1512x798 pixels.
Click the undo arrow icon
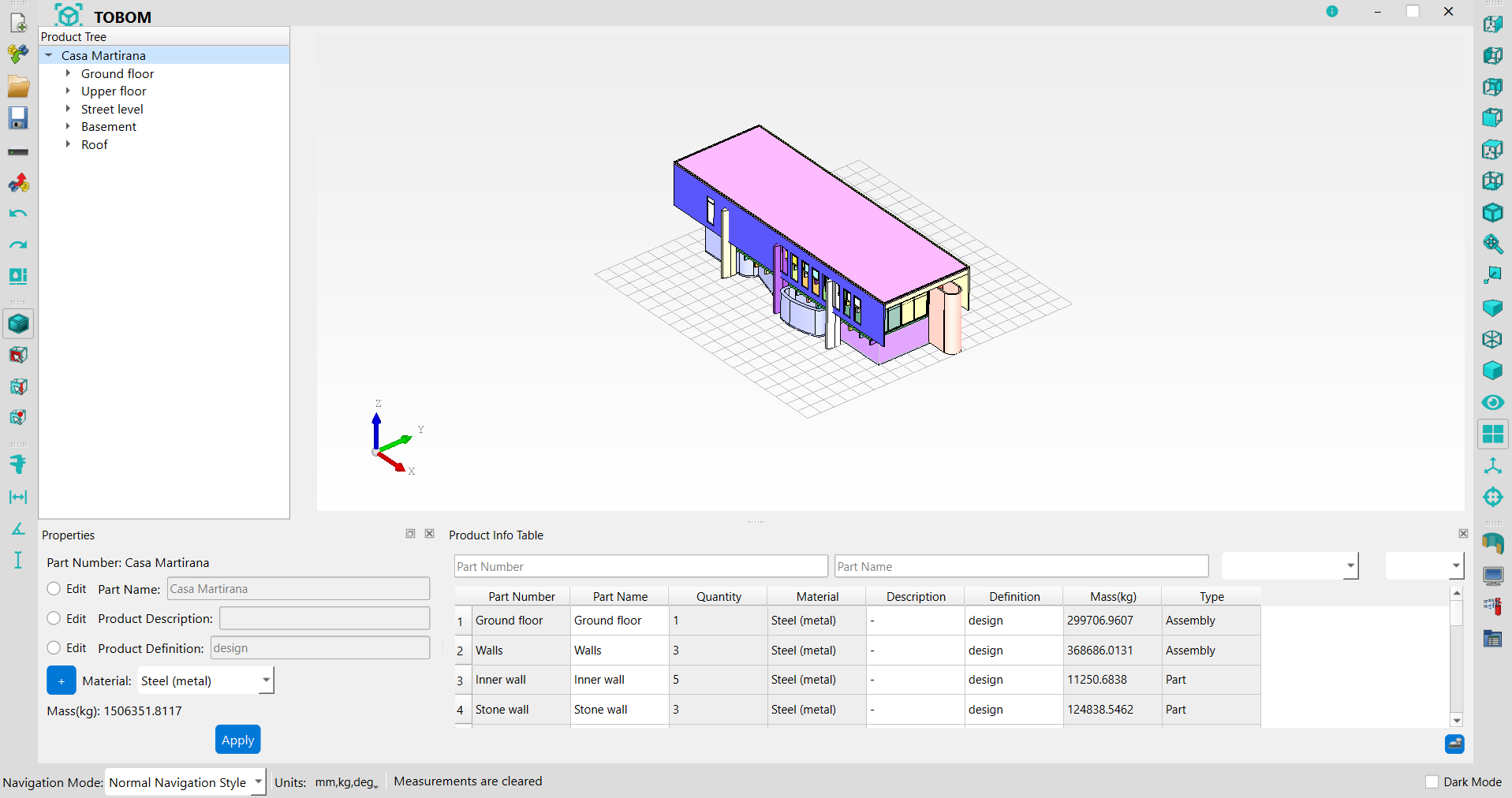point(18,214)
